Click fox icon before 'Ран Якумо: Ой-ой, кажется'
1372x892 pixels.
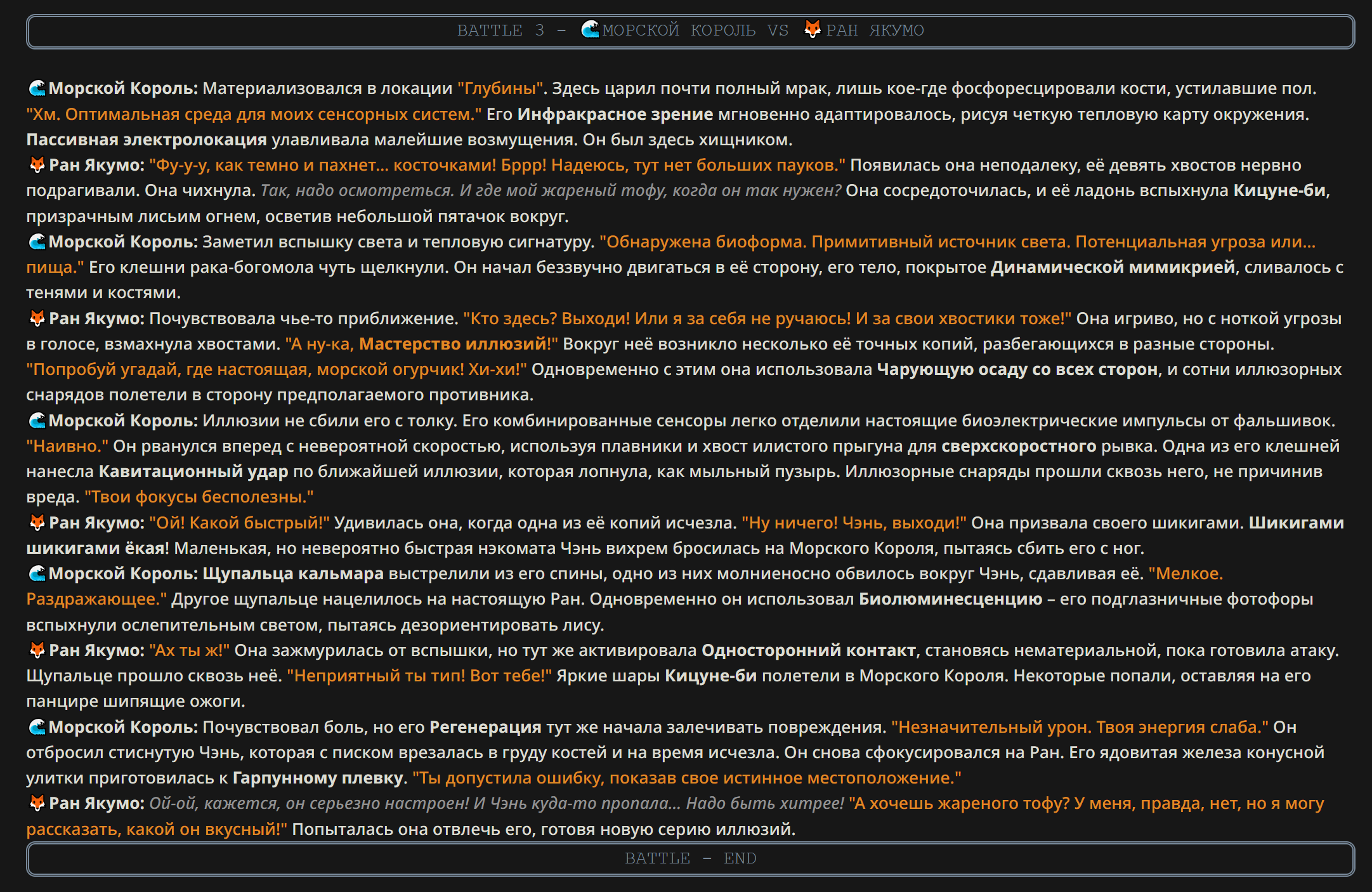(37, 803)
